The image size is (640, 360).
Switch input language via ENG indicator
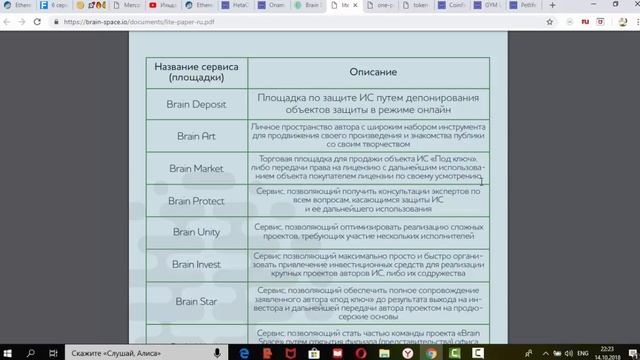[x=583, y=353]
